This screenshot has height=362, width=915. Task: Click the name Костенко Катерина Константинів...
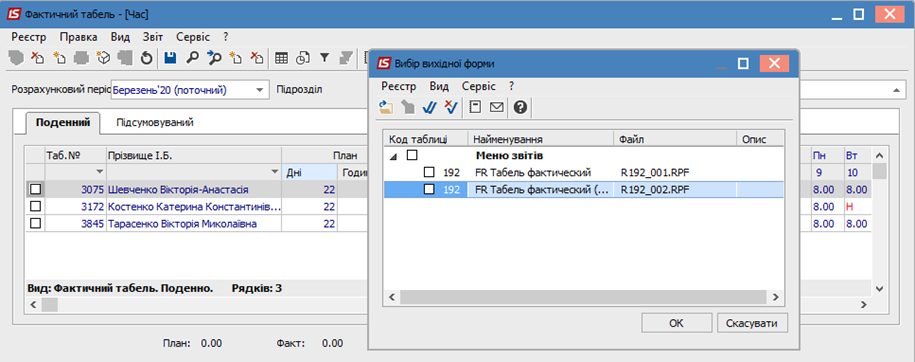[194, 206]
